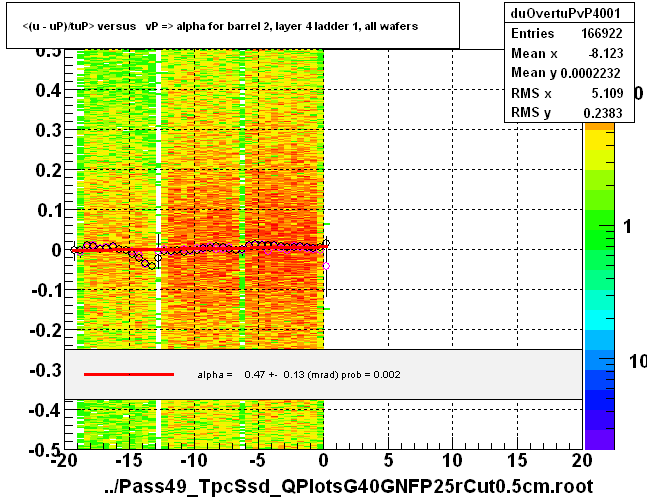This screenshot has width=647, height=499.
Task: Pick the yellow band in color palette
Action: 599,140
